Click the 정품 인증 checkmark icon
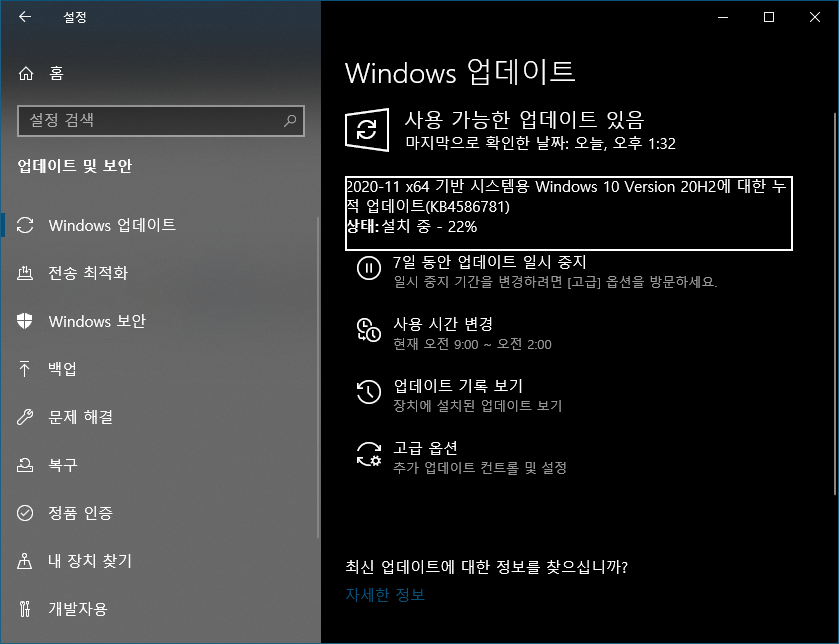Screen dimensions: 839x644 pyautogui.click(x=25, y=513)
